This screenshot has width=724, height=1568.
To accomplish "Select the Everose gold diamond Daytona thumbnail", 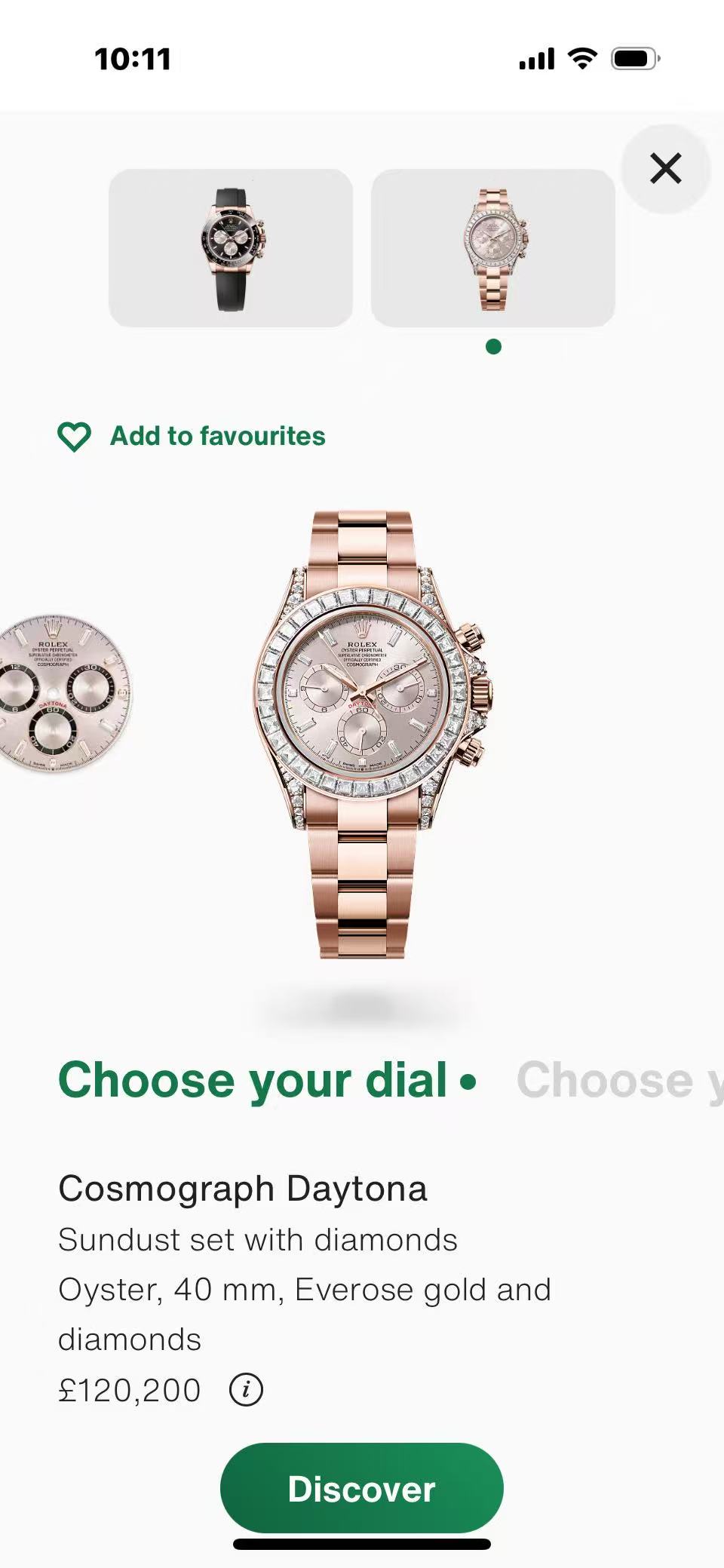I will pos(493,248).
